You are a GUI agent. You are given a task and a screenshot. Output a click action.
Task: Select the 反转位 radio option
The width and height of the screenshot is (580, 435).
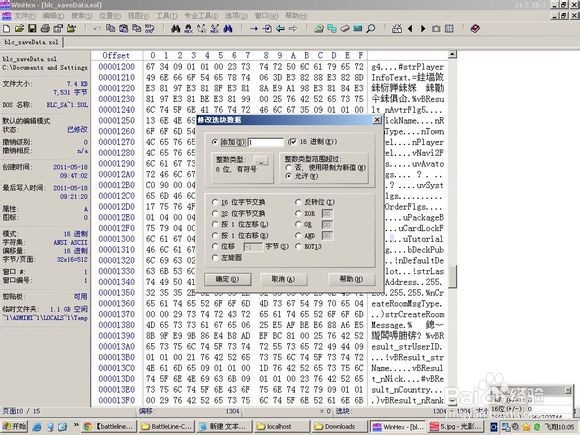(x=298, y=202)
